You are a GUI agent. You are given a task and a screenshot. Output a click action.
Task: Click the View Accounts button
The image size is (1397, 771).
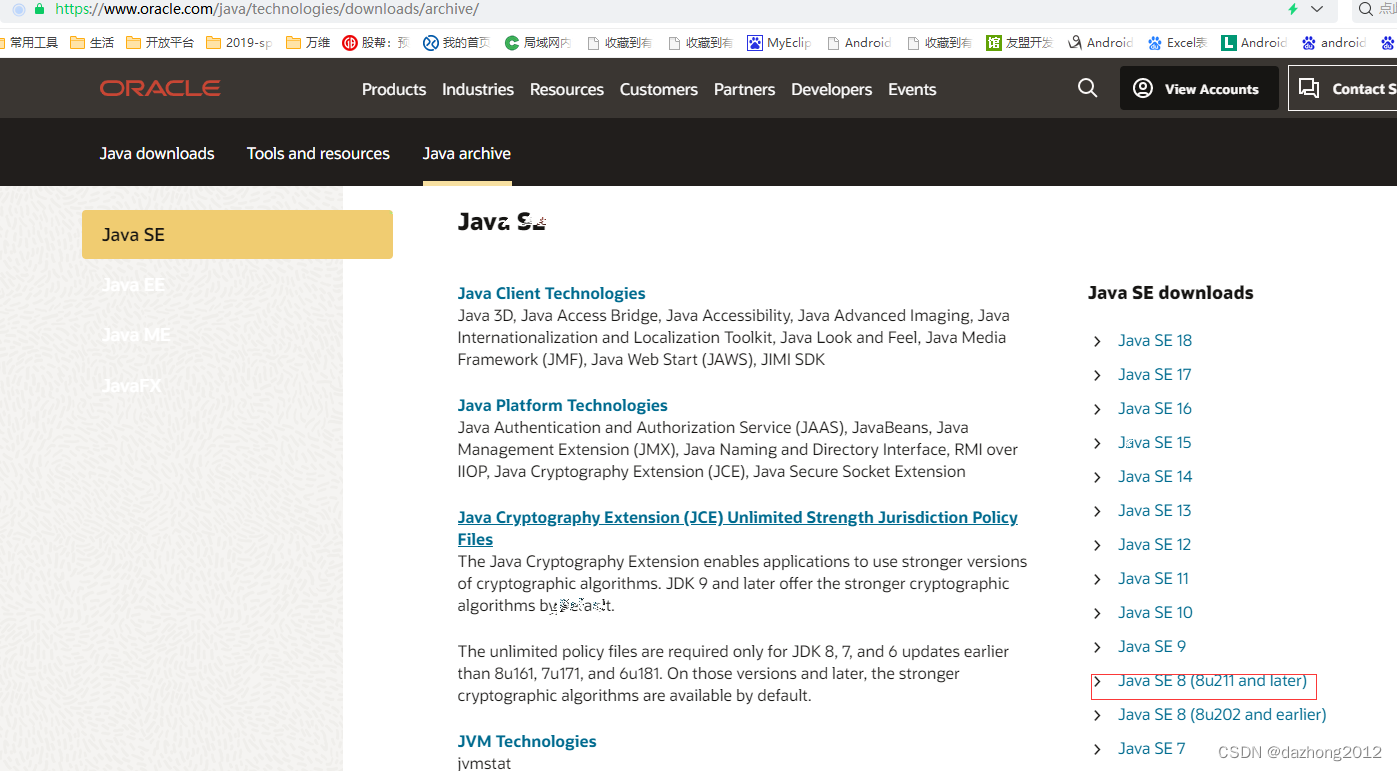(x=1199, y=88)
